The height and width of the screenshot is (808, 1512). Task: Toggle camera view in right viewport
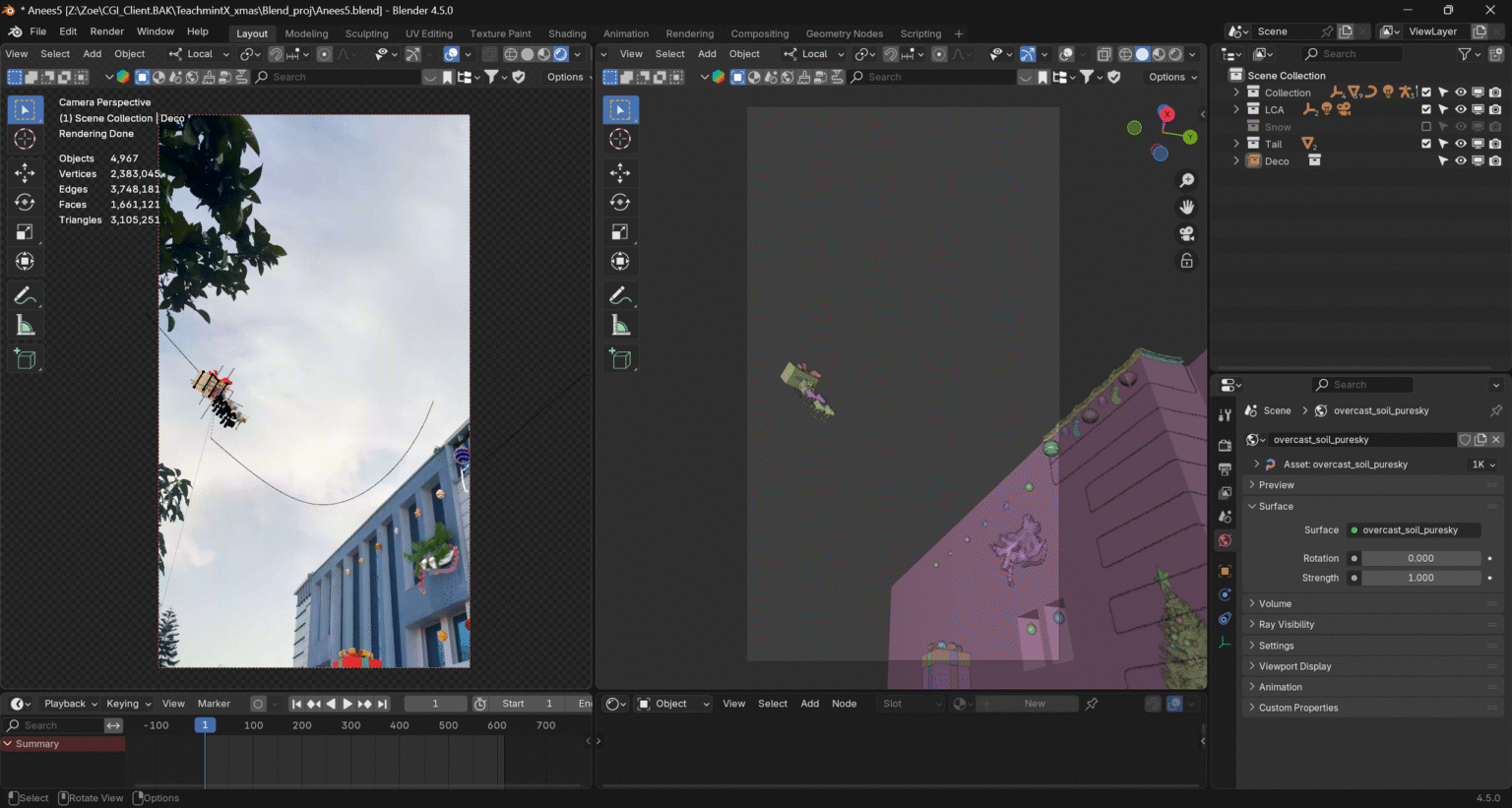(1187, 233)
